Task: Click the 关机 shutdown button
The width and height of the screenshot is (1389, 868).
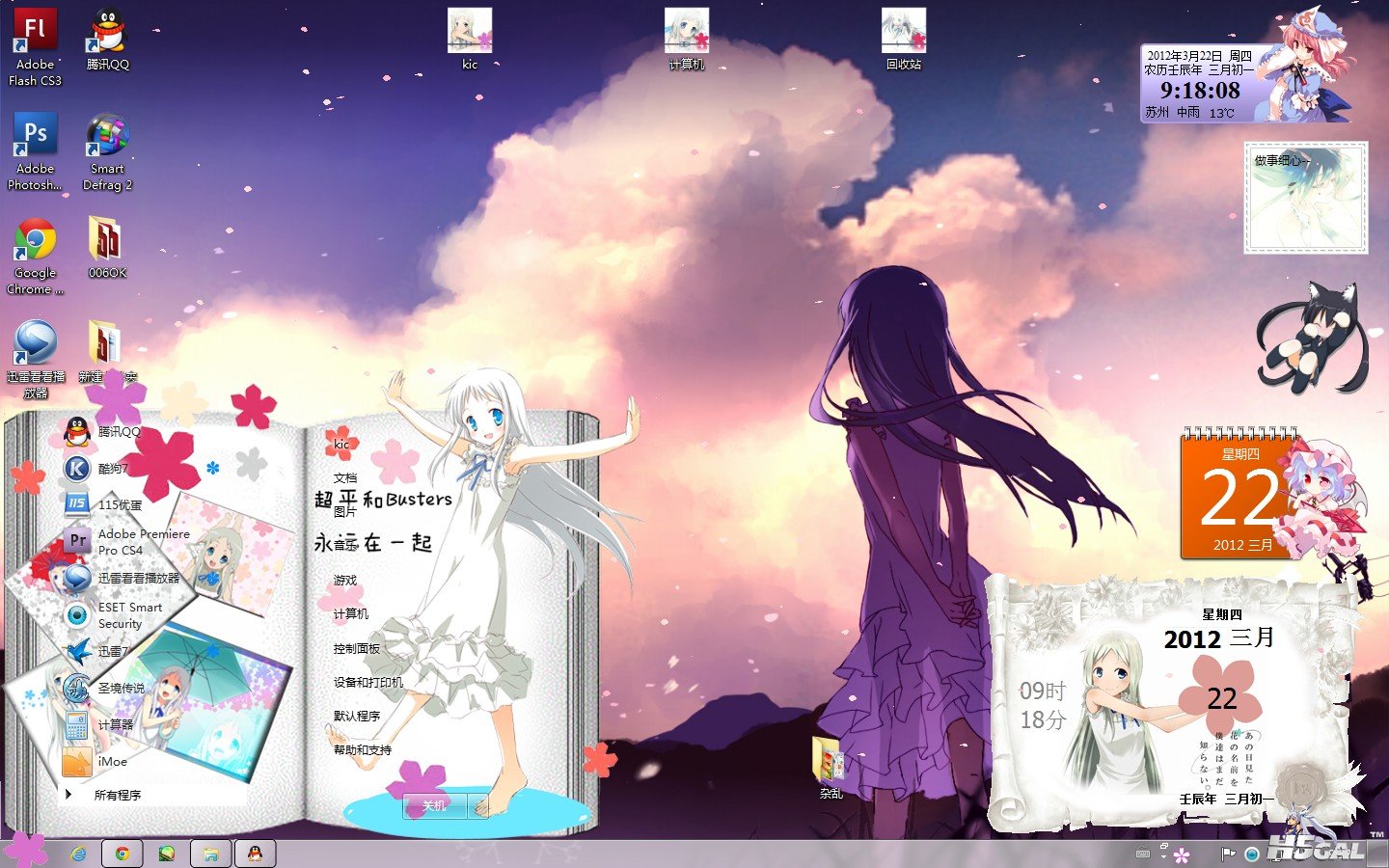Action: (435, 805)
